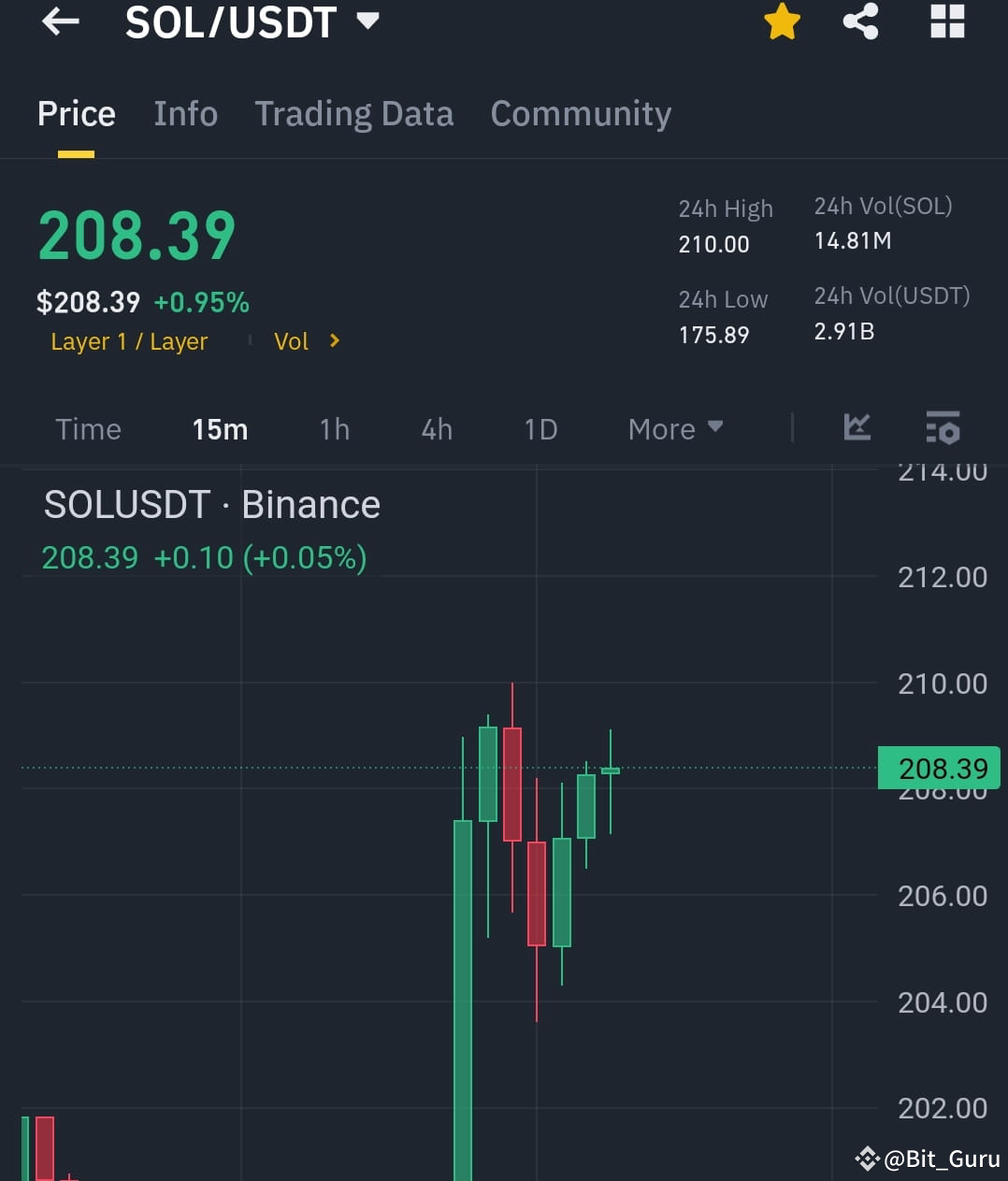Open the grid layout view
1008x1181 pixels.
coord(946,22)
